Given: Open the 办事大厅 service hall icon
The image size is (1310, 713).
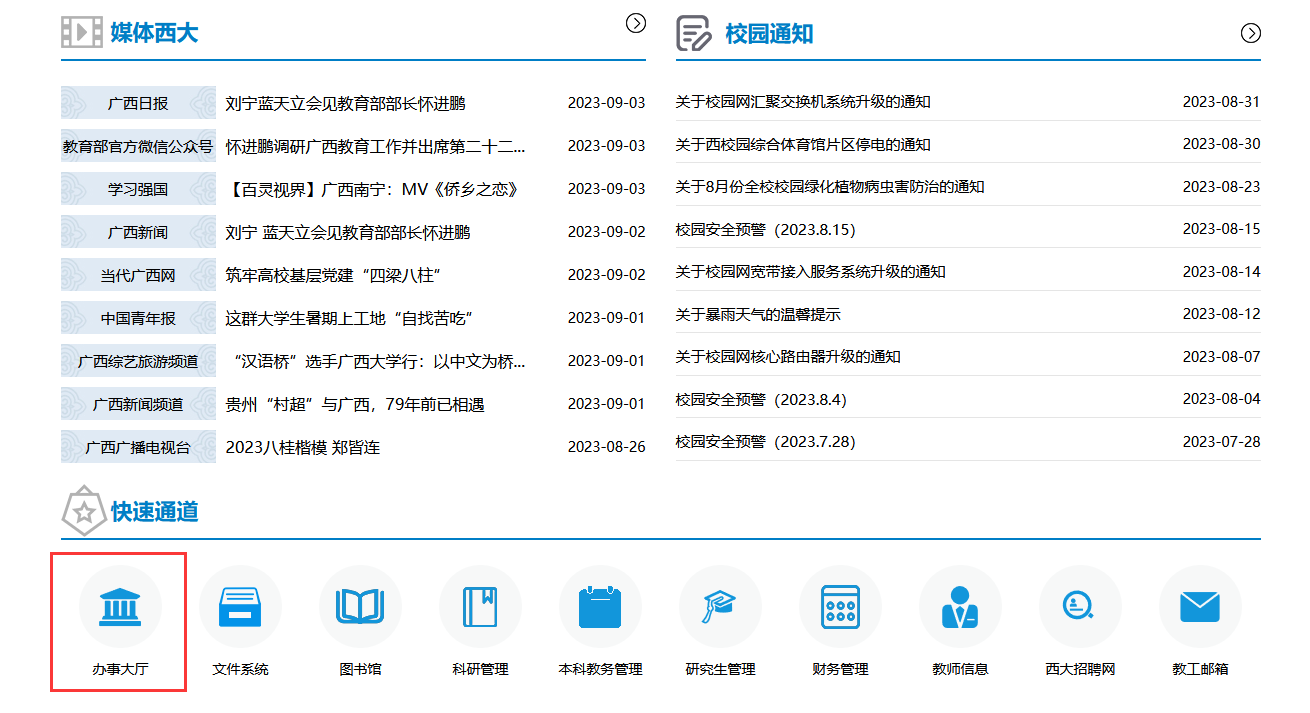Looking at the screenshot, I should 120,607.
